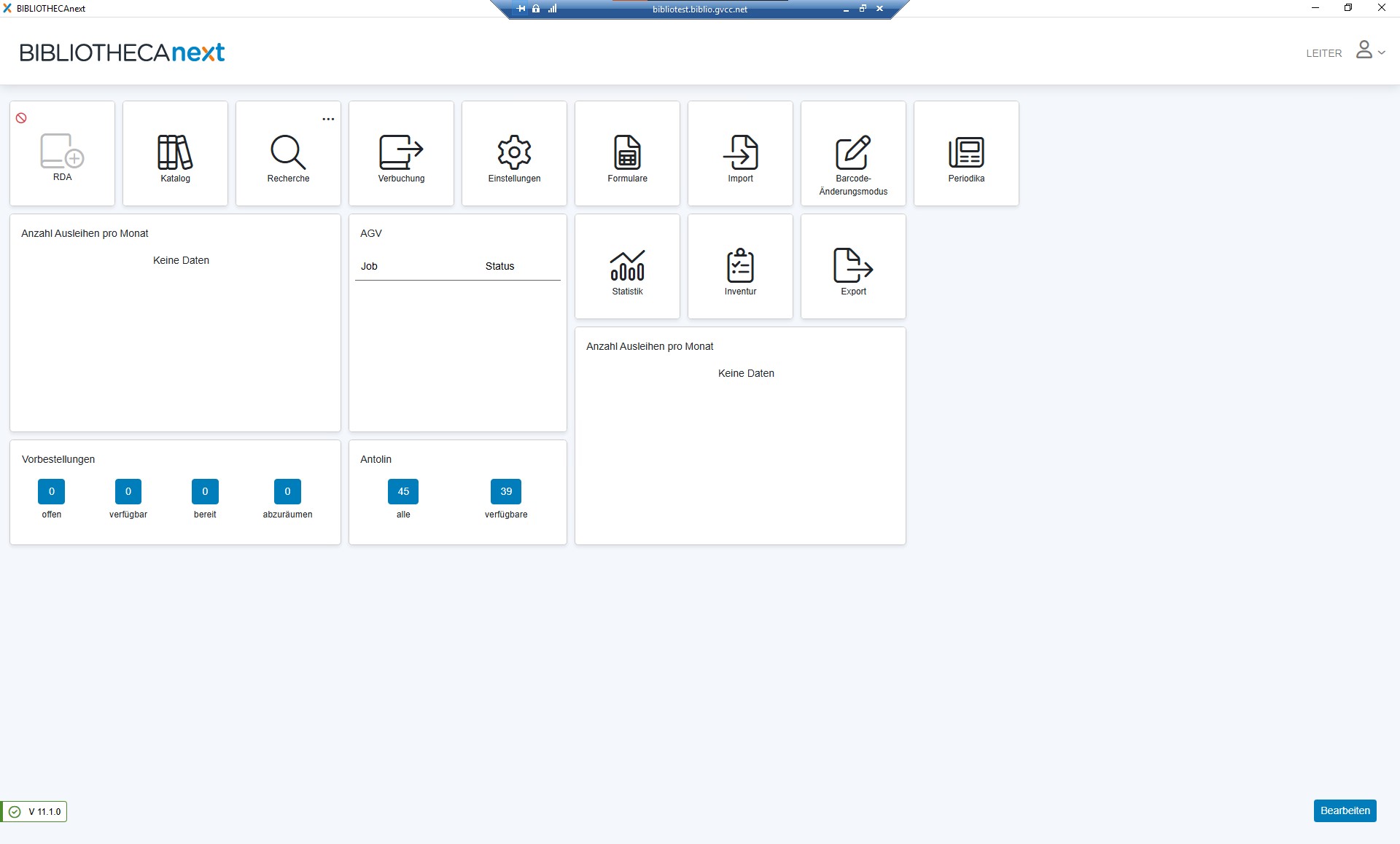Click the Vorbestellungen verfügbar count
This screenshot has width=1400, height=844.
tap(128, 491)
